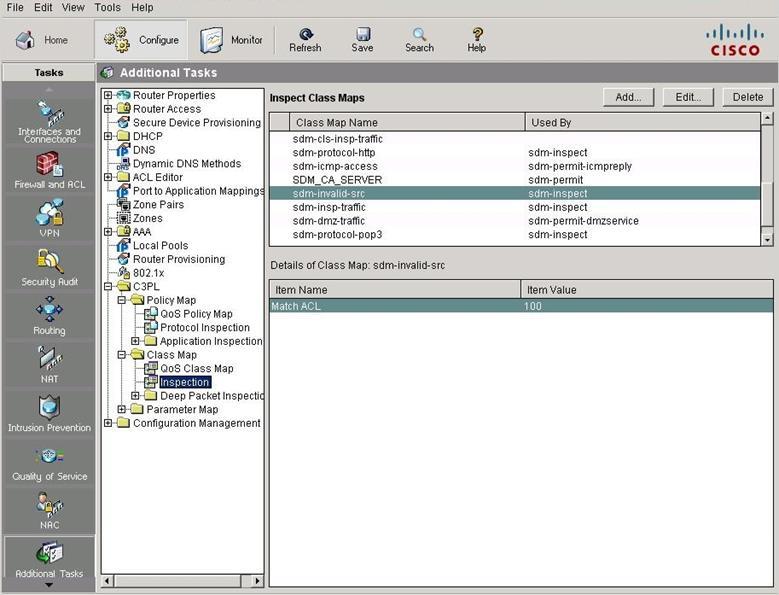The height and width of the screenshot is (595, 779).
Task: Expand the Router Access node
Action: tap(108, 109)
